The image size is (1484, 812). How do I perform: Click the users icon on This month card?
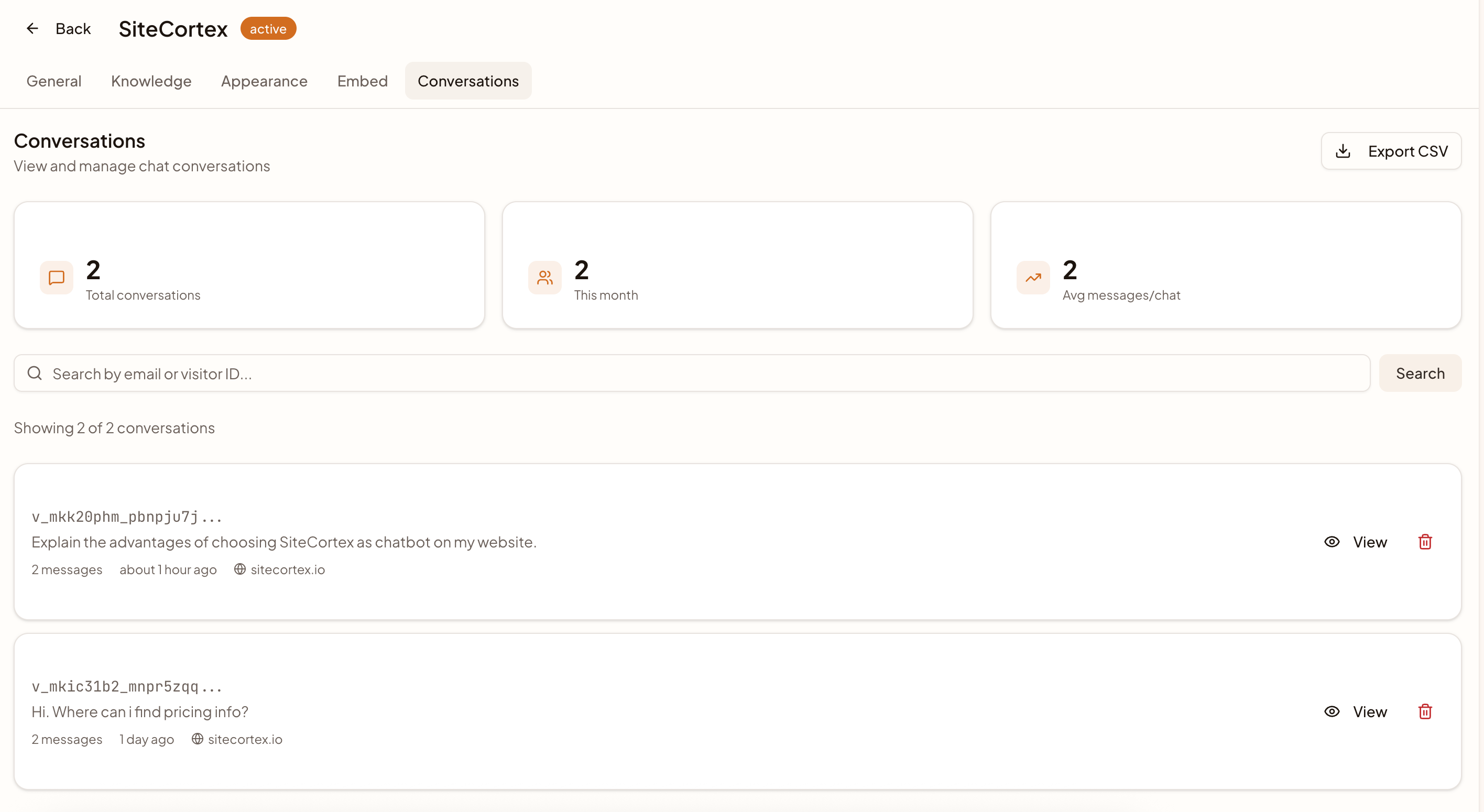click(544, 278)
